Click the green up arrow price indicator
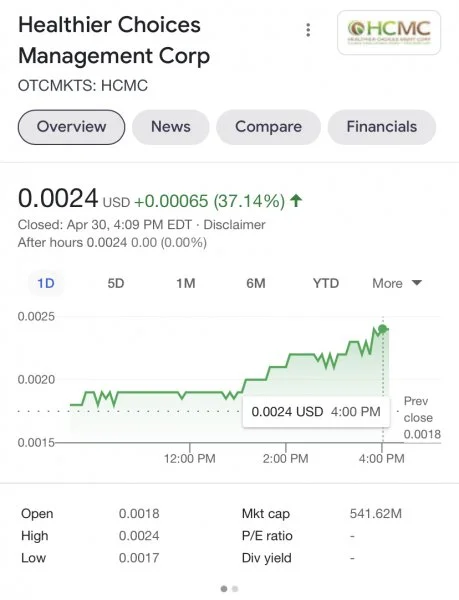The width and height of the screenshot is (459, 600). [296, 200]
